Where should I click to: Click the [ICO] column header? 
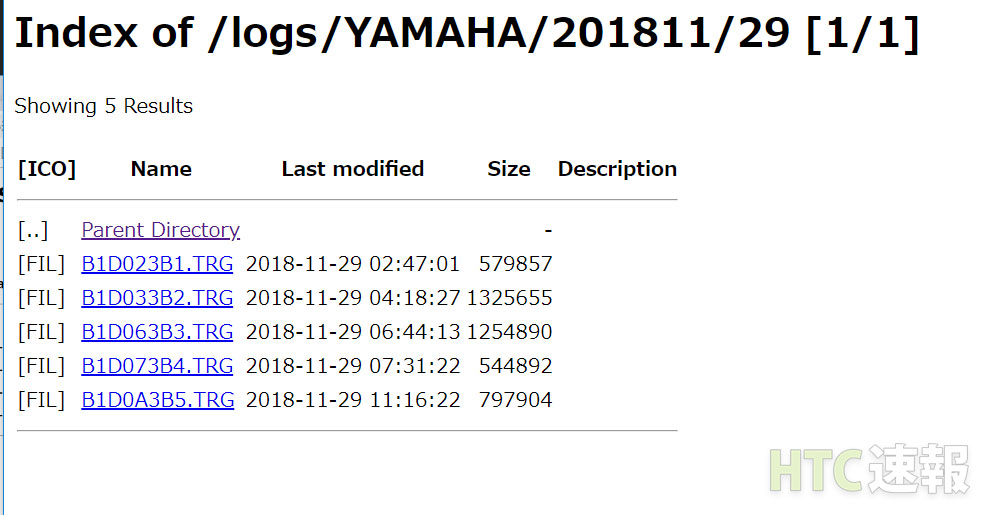[x=47, y=169]
